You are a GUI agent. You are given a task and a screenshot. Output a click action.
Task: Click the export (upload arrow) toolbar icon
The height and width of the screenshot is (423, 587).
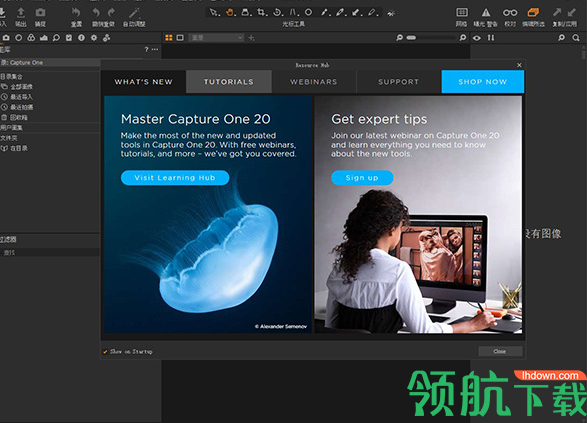(x=21, y=12)
